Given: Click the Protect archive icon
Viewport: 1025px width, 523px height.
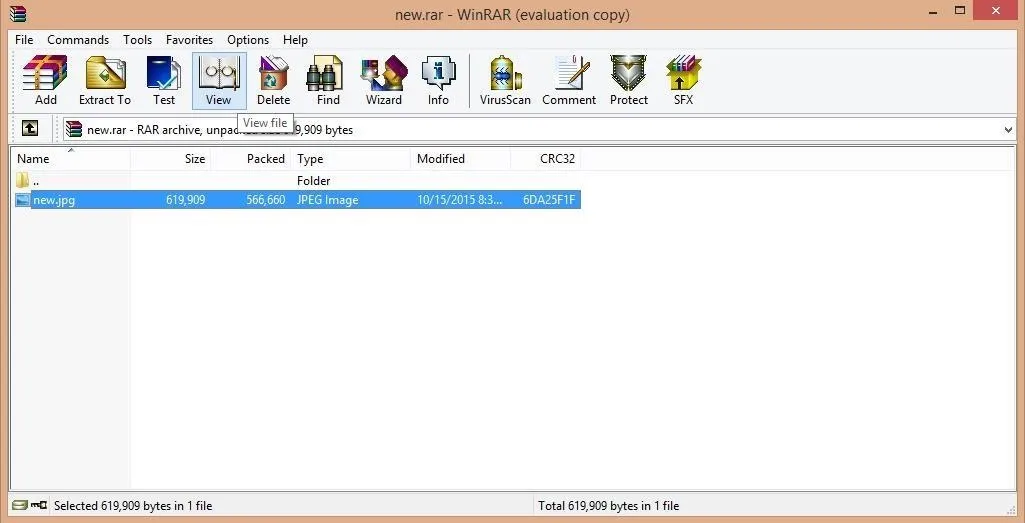Looking at the screenshot, I should (x=628, y=80).
